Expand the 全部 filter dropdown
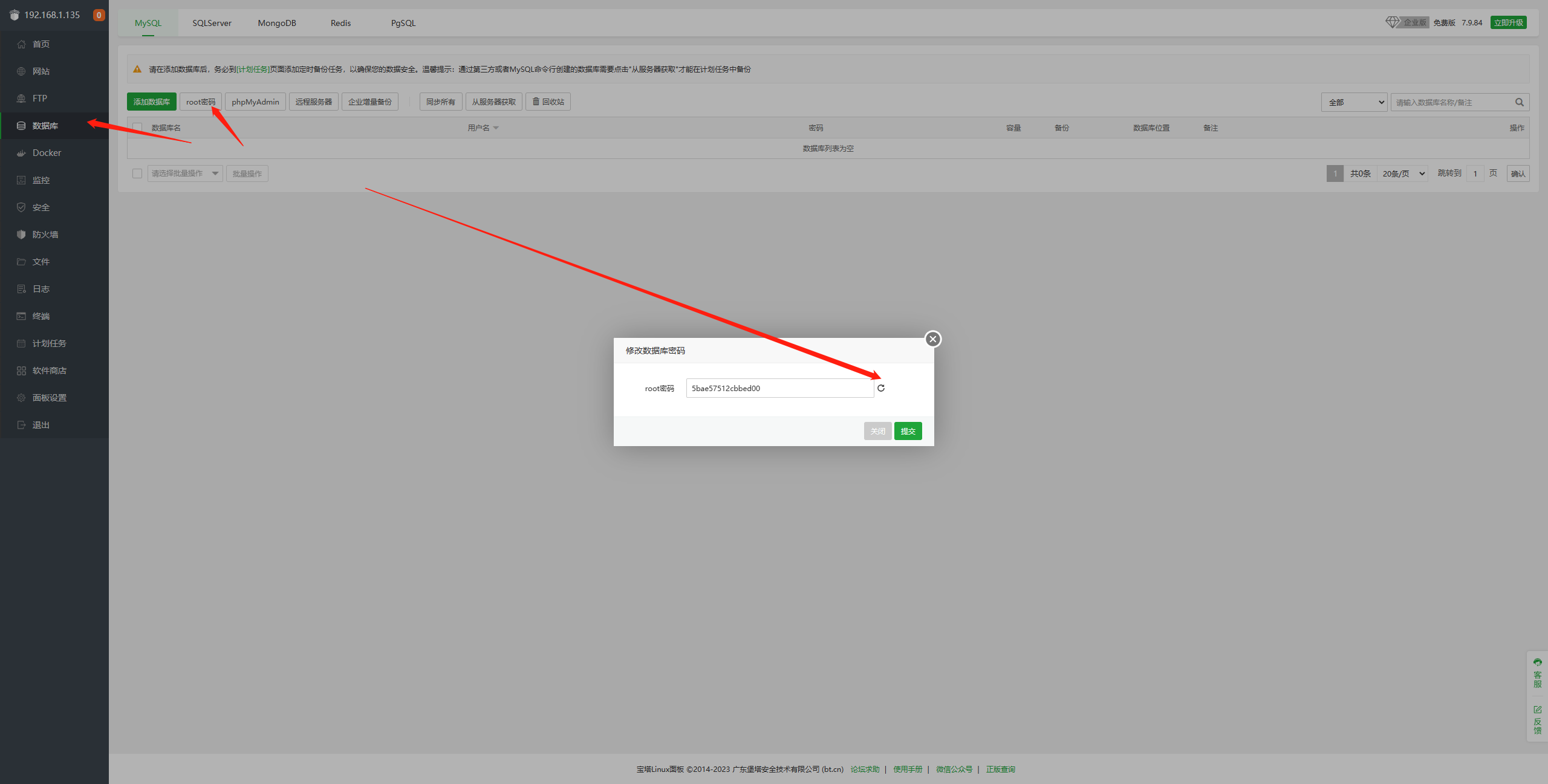Screen dimensions: 1548x784 tap(1354, 102)
